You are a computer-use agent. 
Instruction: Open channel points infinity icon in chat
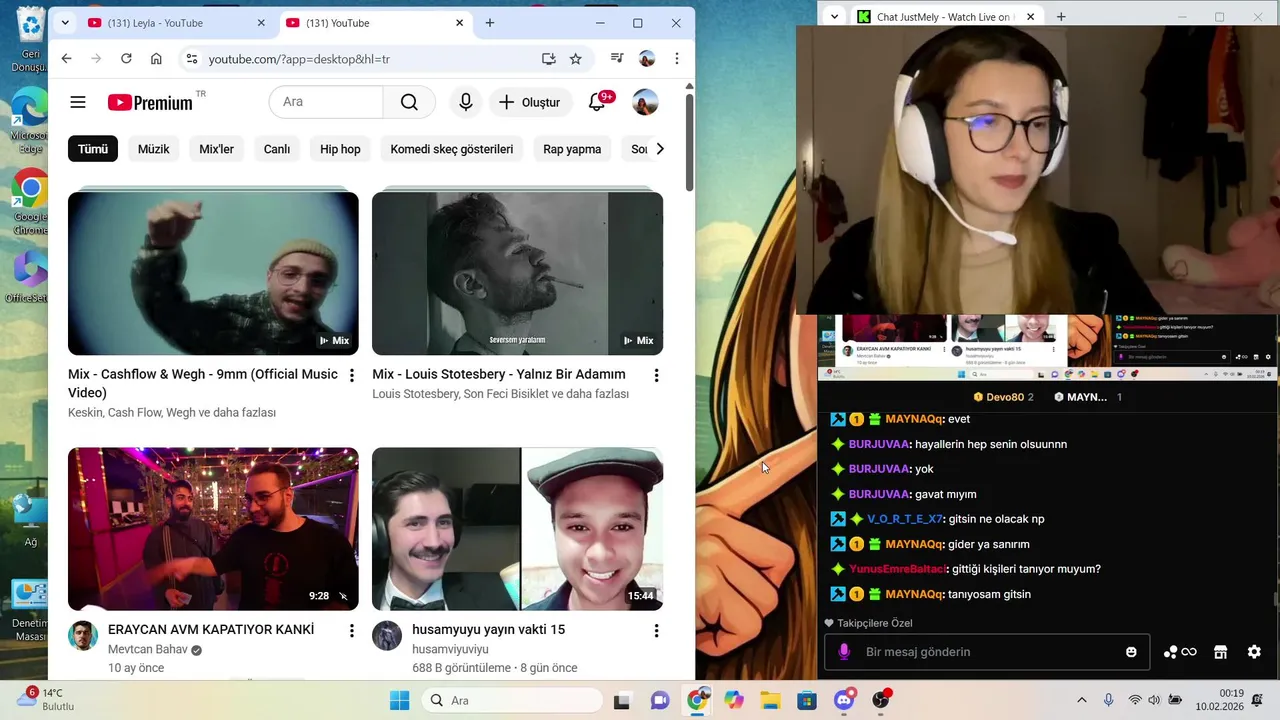(x=1180, y=652)
